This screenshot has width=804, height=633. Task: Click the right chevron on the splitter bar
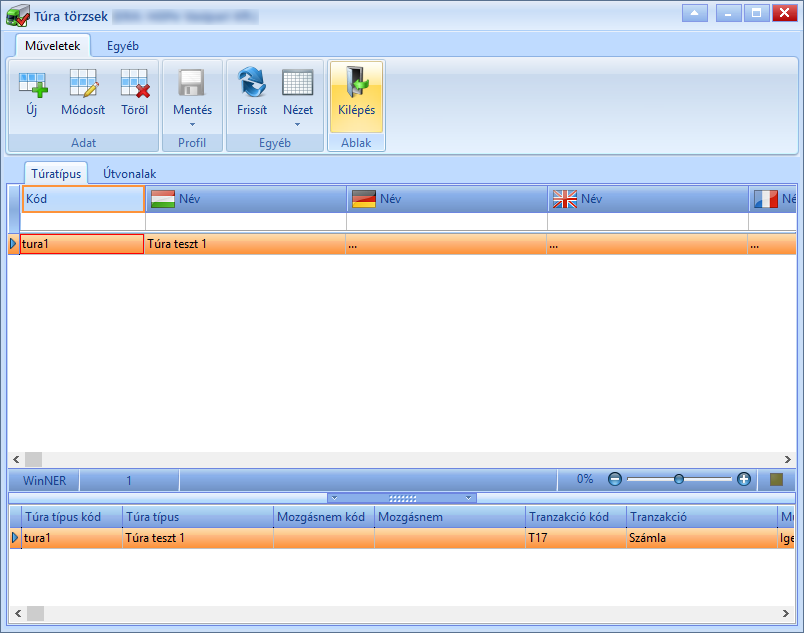click(468, 498)
